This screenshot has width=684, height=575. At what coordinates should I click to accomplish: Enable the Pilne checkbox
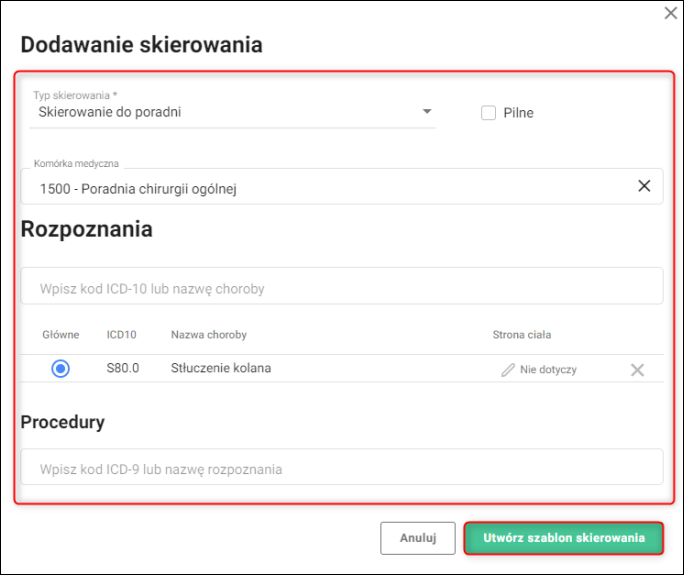click(x=489, y=113)
